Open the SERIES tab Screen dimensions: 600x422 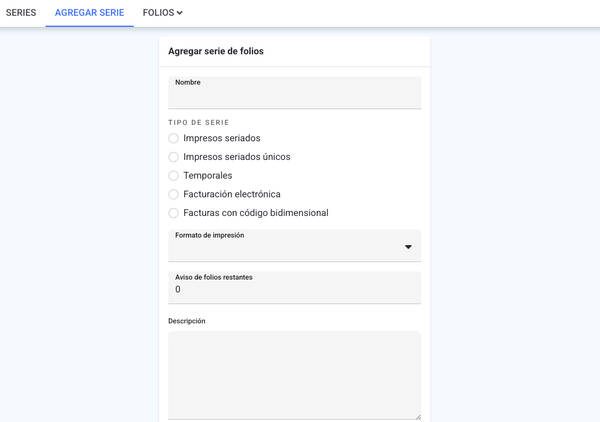[x=21, y=13]
